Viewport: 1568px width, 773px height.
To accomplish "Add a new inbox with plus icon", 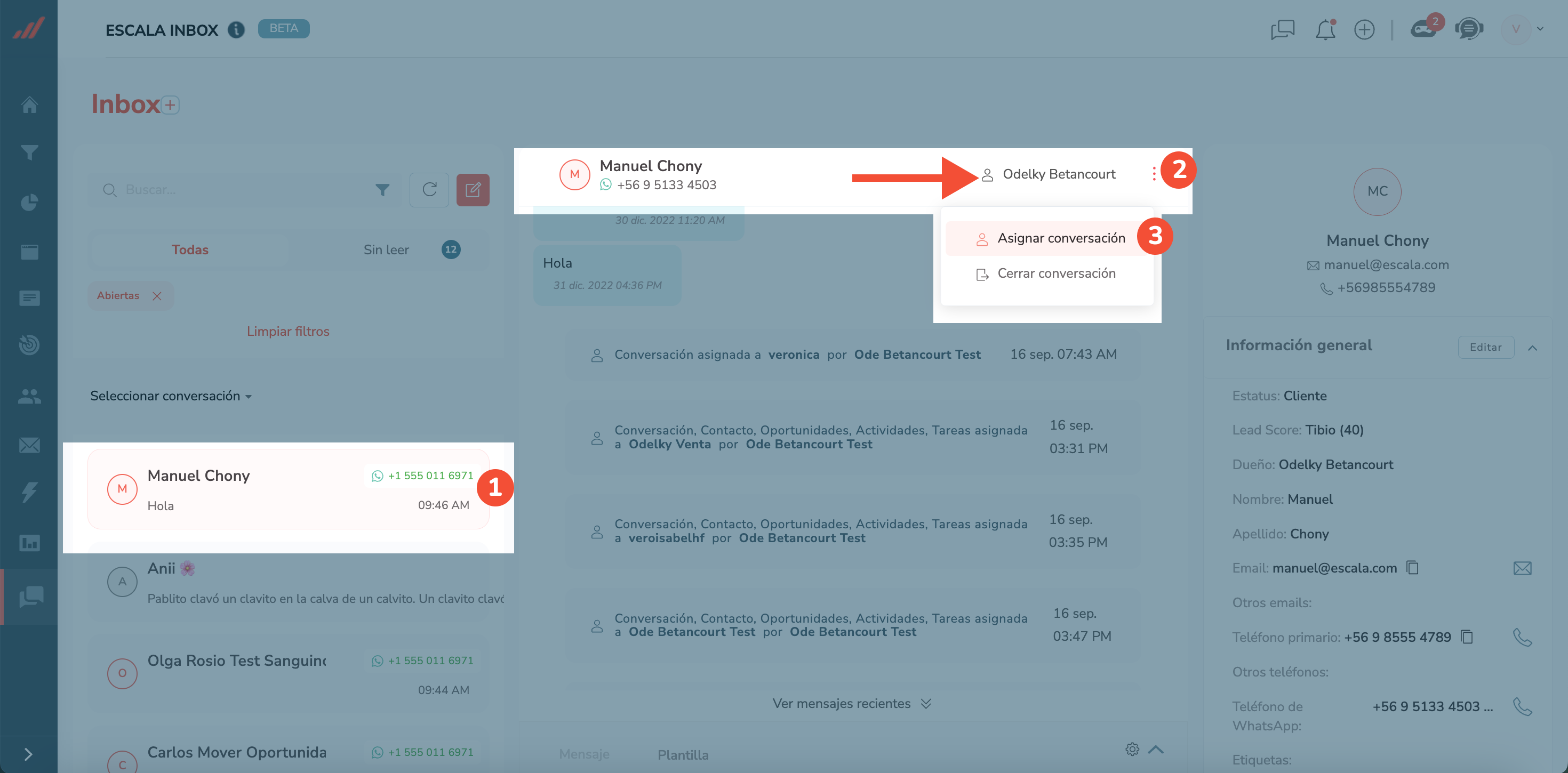I will tap(171, 104).
